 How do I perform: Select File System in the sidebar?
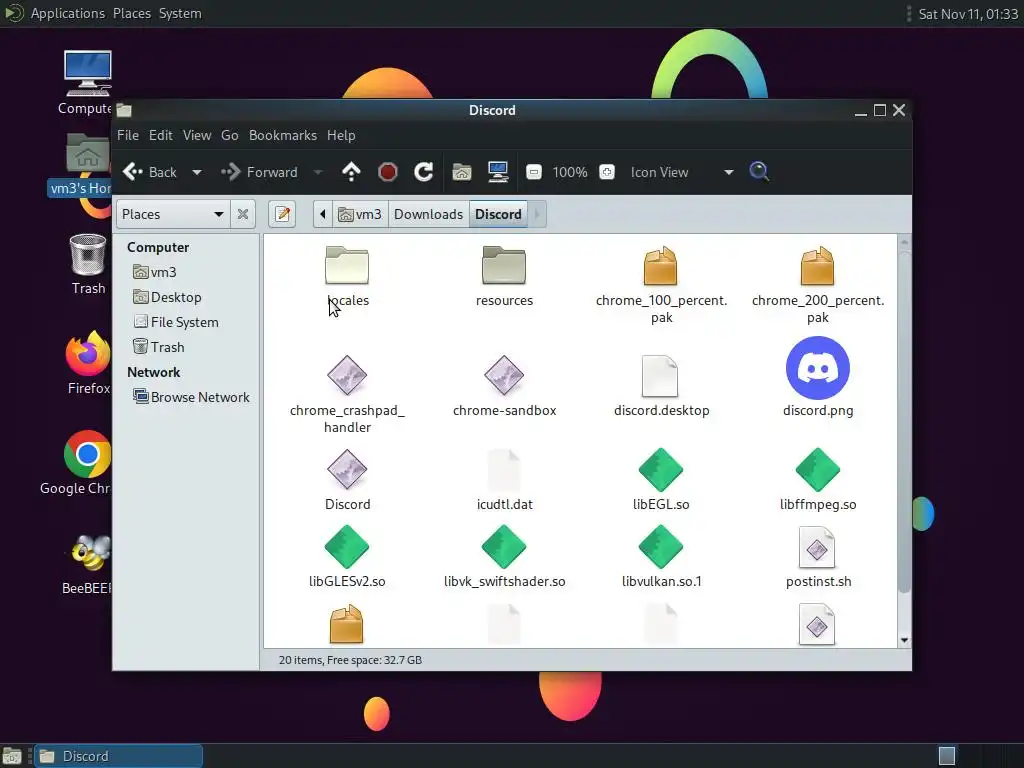(x=176, y=322)
